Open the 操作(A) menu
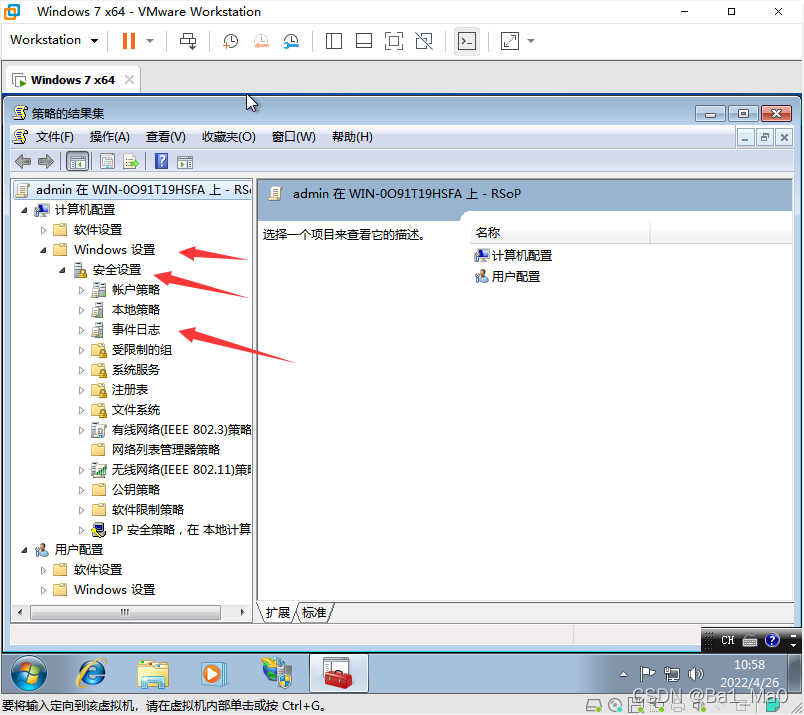 [109, 137]
